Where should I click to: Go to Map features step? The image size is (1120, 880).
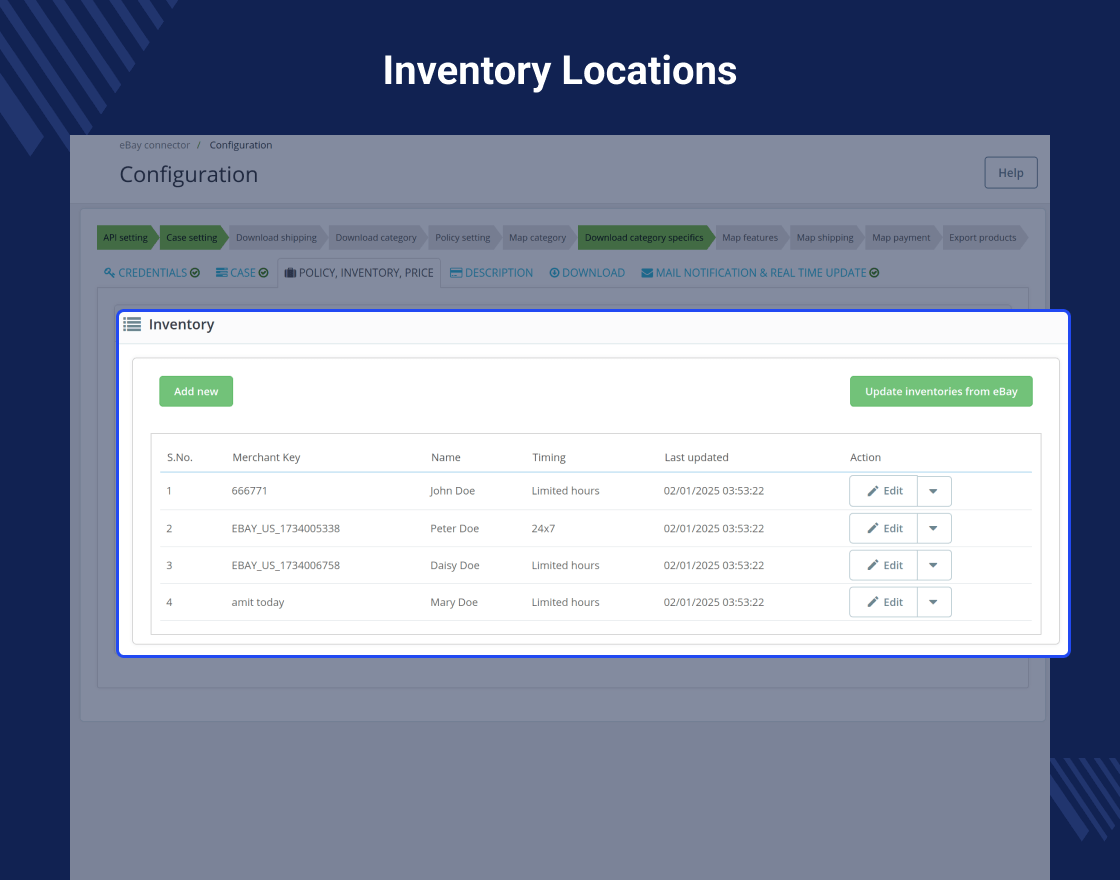coord(750,238)
